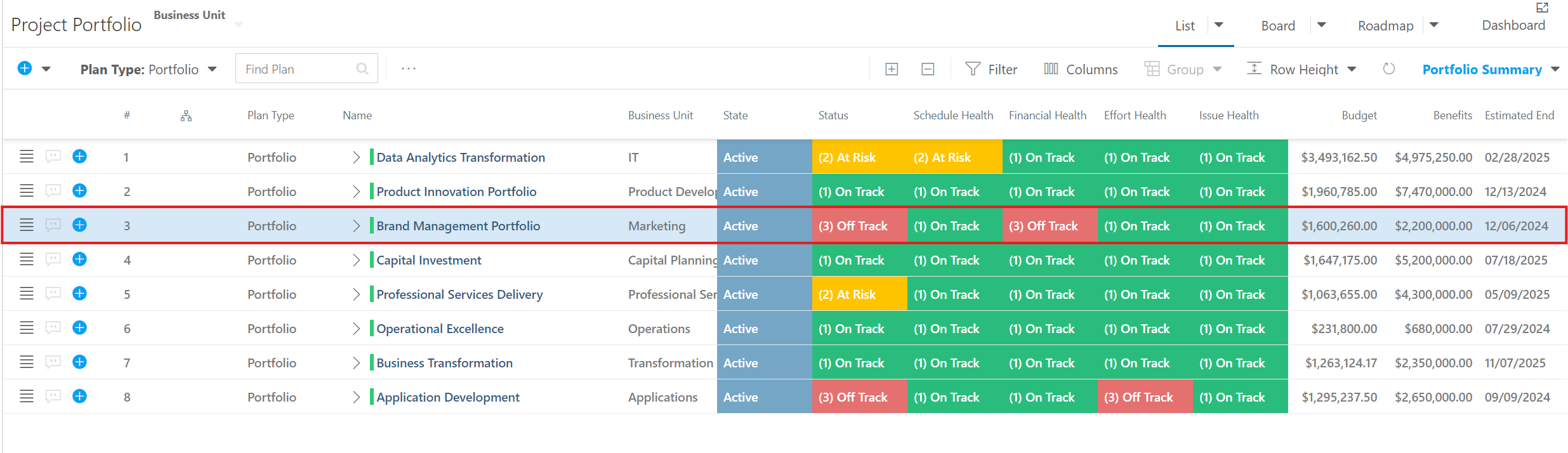Click the collapse all rows icon
Viewport: 1568px width, 453px height.
coord(928,69)
